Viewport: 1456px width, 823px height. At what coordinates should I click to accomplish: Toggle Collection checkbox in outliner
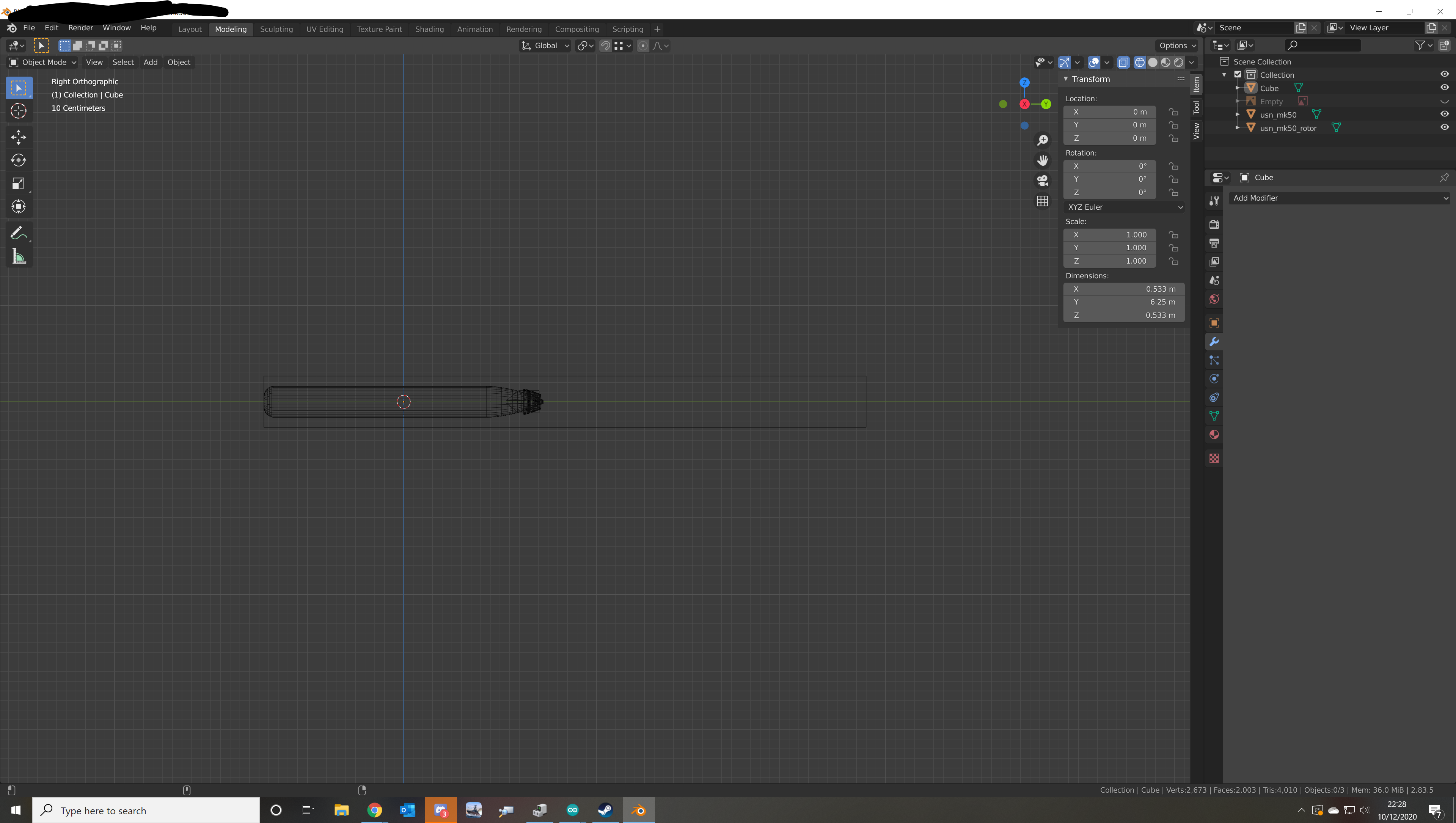(x=1238, y=75)
